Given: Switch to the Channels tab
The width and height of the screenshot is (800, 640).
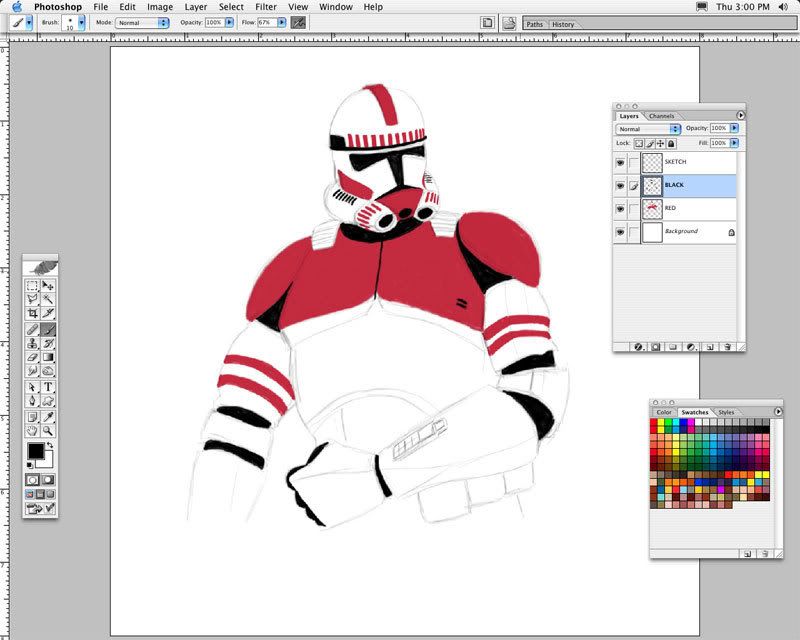Looking at the screenshot, I should point(661,116).
